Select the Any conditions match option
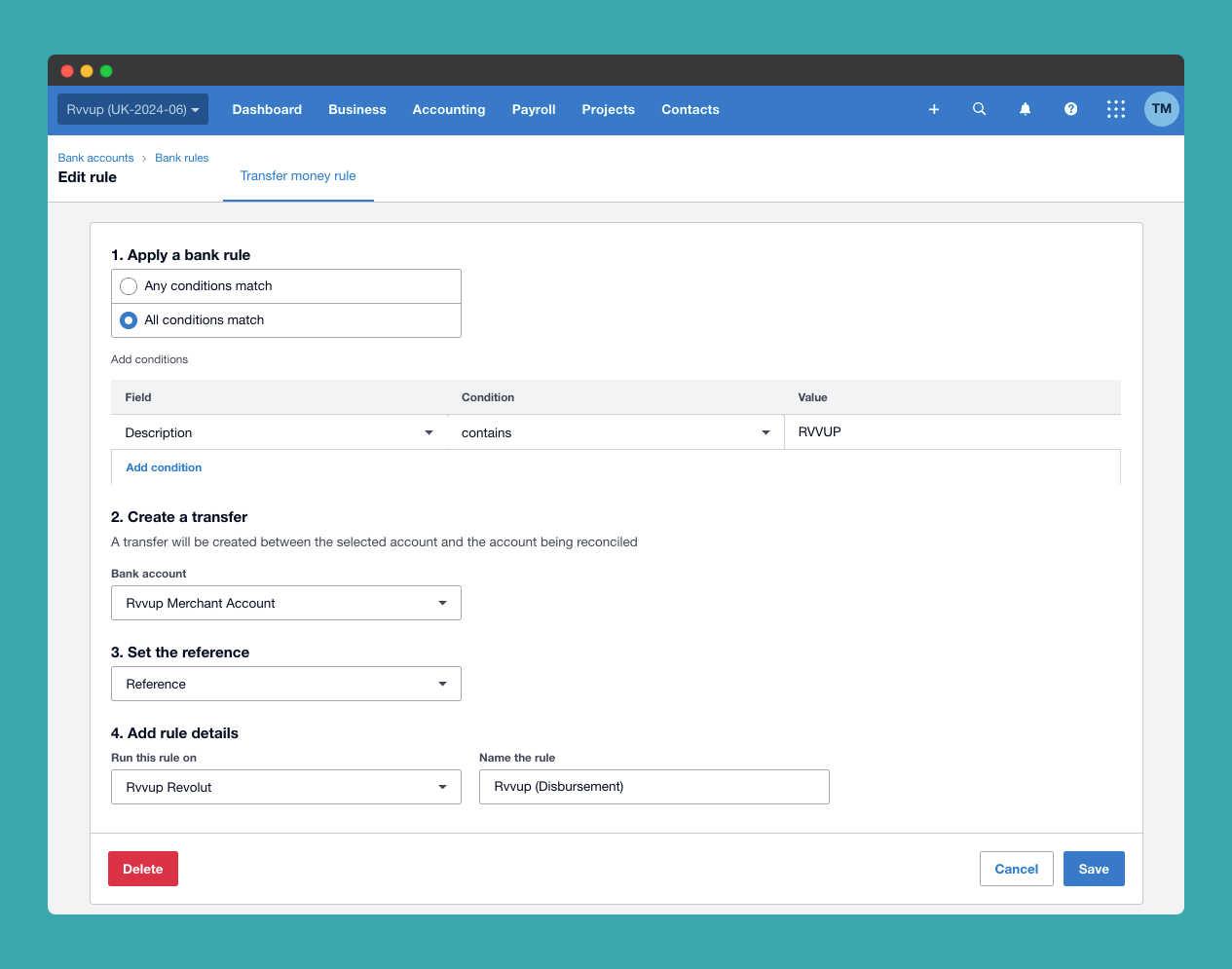The height and width of the screenshot is (969, 1232). coord(129,286)
